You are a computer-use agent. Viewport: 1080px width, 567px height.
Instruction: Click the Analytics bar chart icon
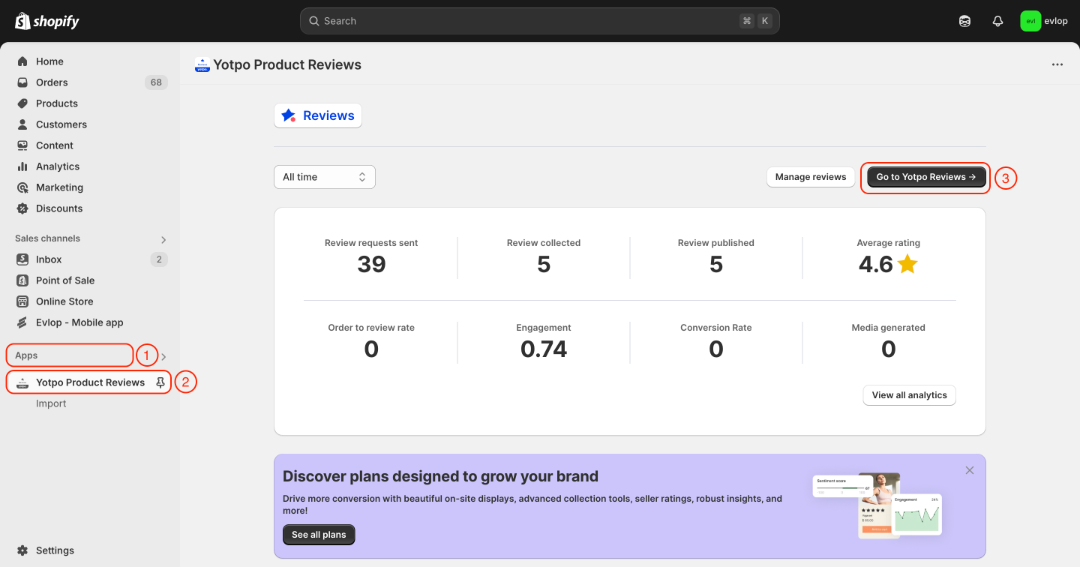pos(23,167)
